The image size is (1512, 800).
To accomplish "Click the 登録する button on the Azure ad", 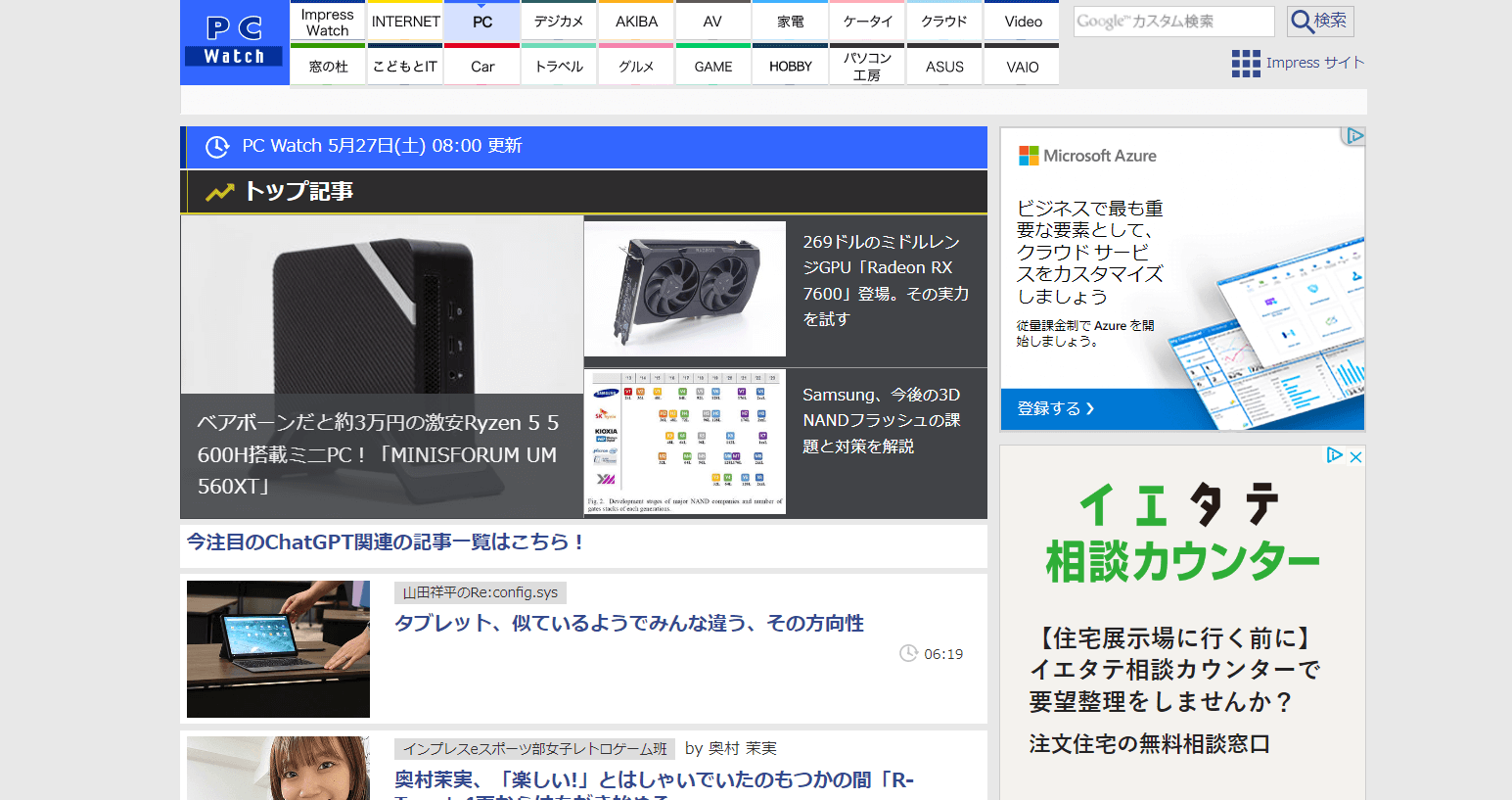I will (x=1054, y=409).
